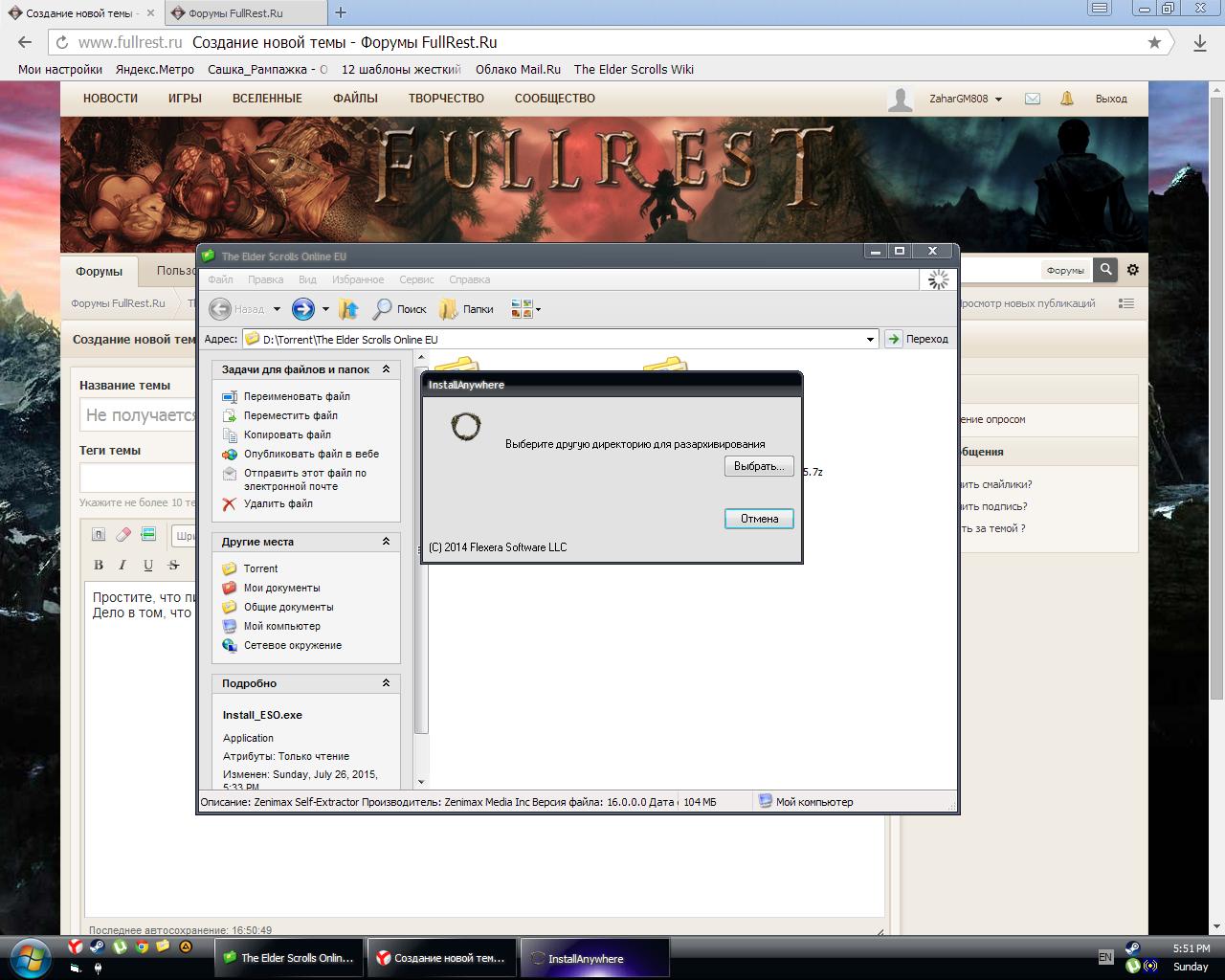Click the Переименовать файл rename icon
Screen dimensions: 1225x980
pos(229,396)
